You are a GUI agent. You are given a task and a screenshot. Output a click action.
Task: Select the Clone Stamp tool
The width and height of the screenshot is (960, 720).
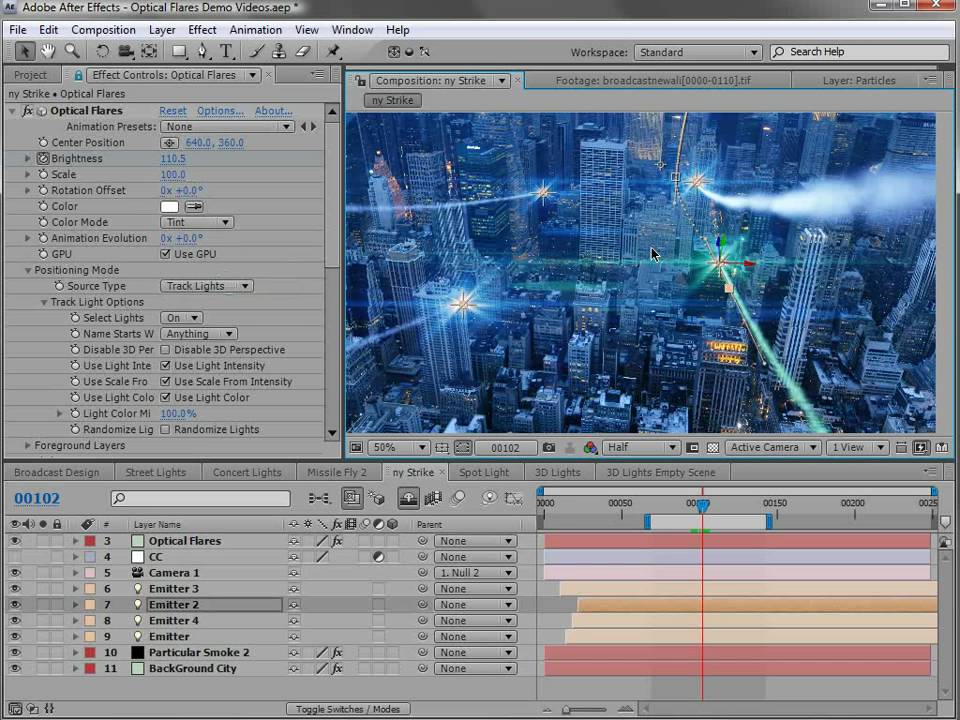(279, 51)
